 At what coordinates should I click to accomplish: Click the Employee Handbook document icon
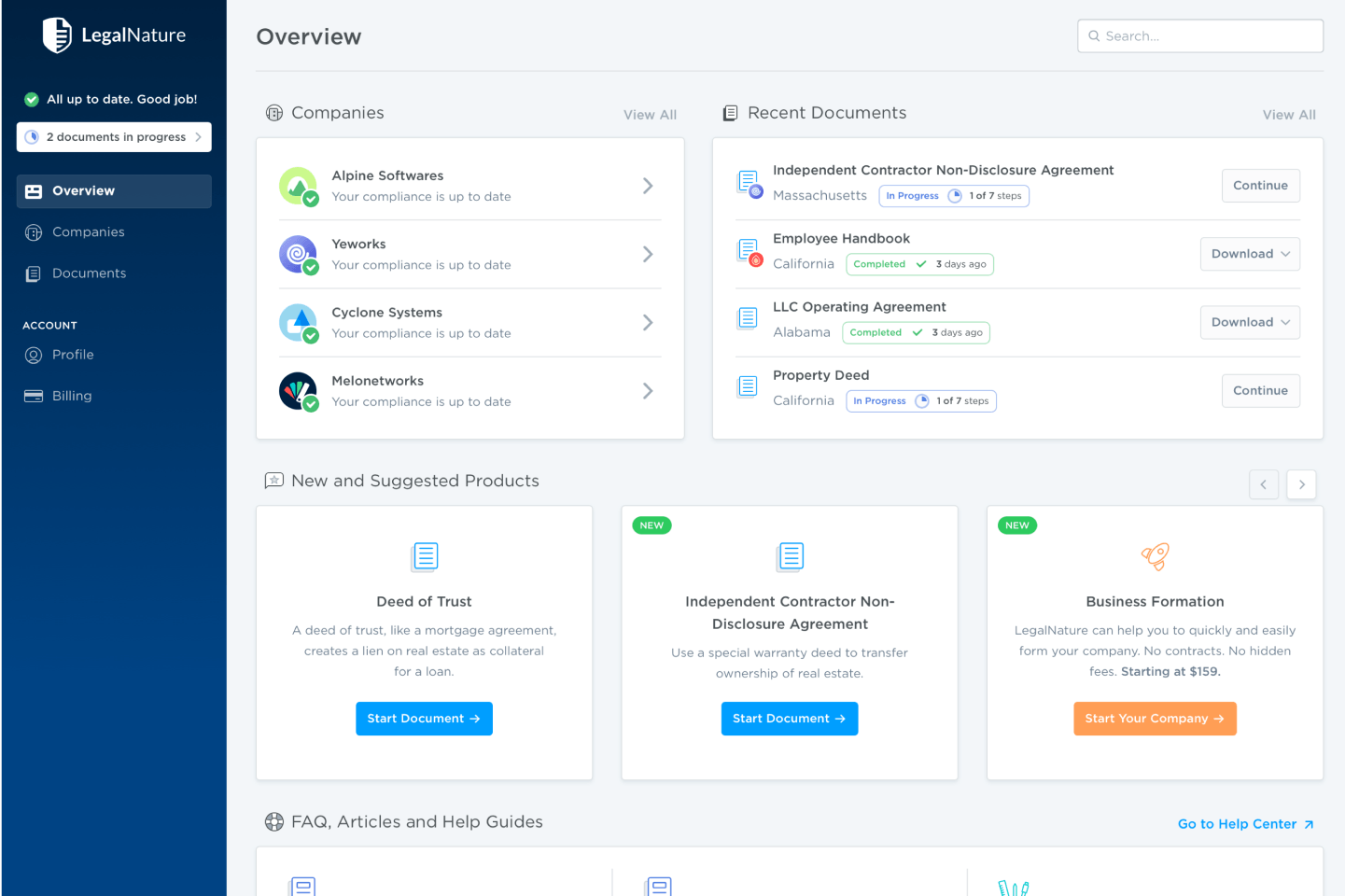click(749, 251)
